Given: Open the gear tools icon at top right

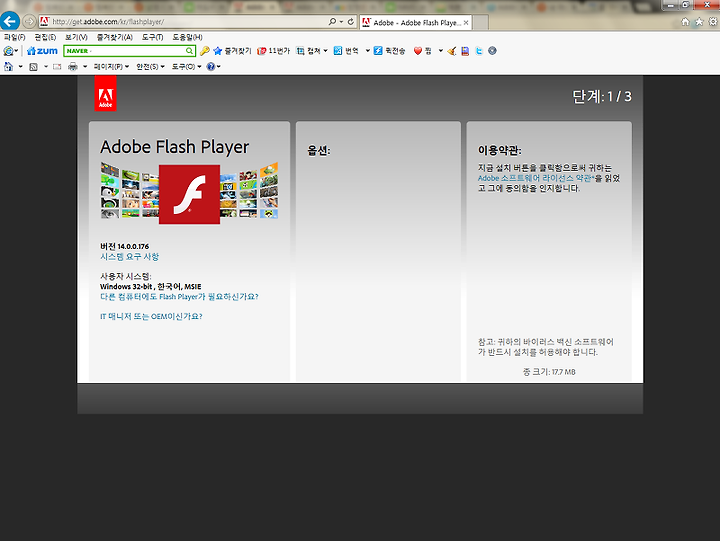Looking at the screenshot, I should 713,22.
